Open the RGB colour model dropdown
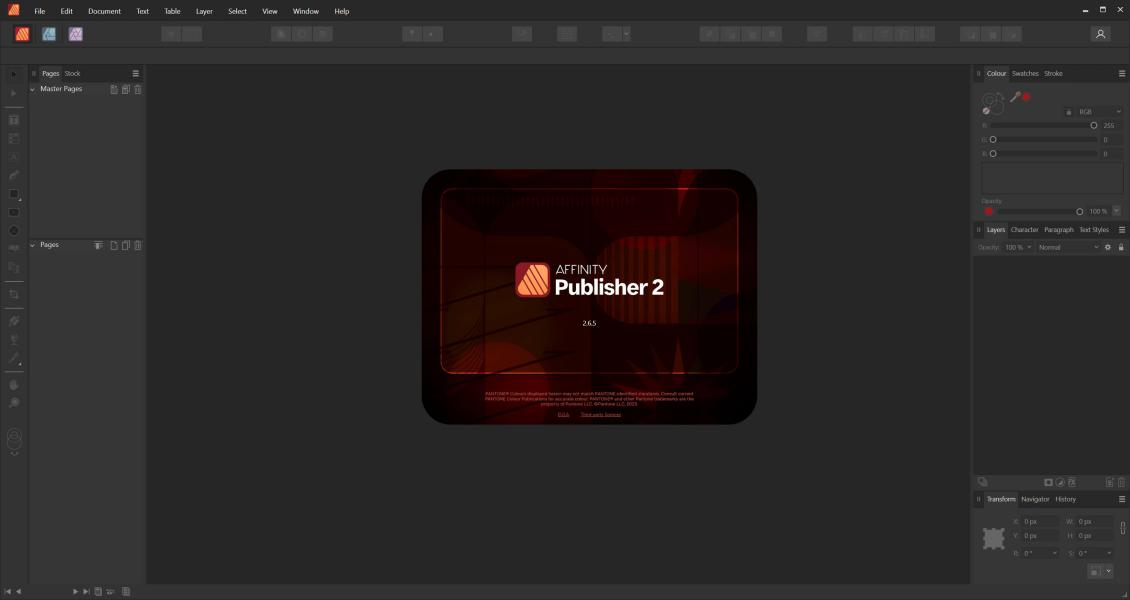 [x=1098, y=112]
